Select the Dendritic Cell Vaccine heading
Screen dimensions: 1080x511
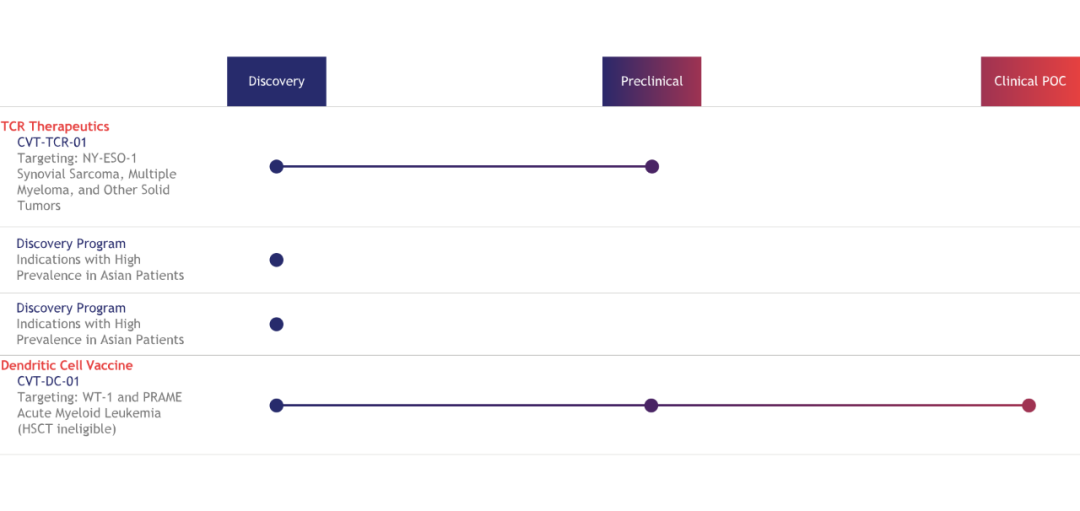(67, 366)
